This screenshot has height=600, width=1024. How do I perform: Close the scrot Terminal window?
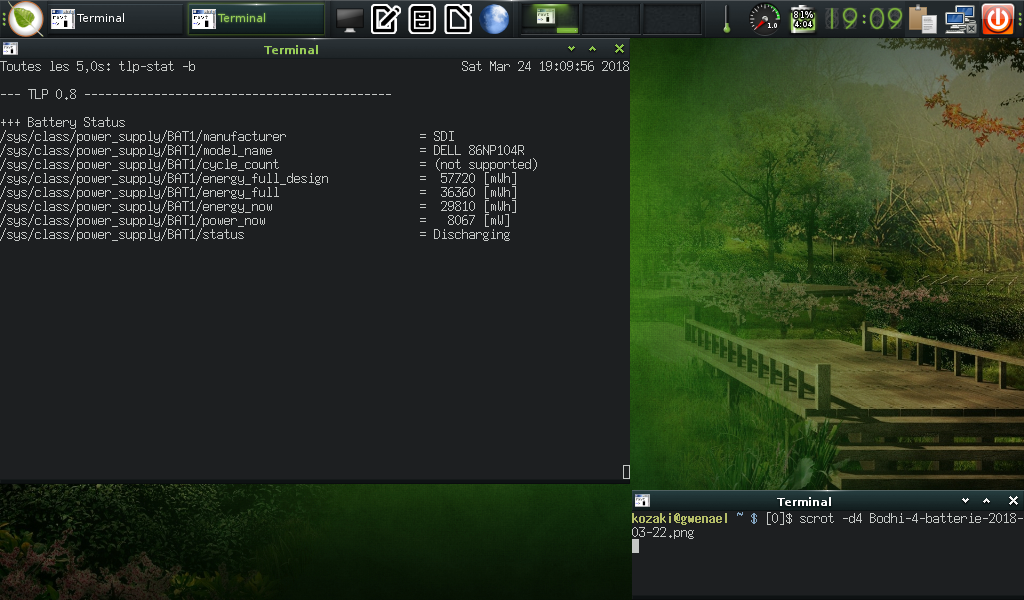point(1013,501)
